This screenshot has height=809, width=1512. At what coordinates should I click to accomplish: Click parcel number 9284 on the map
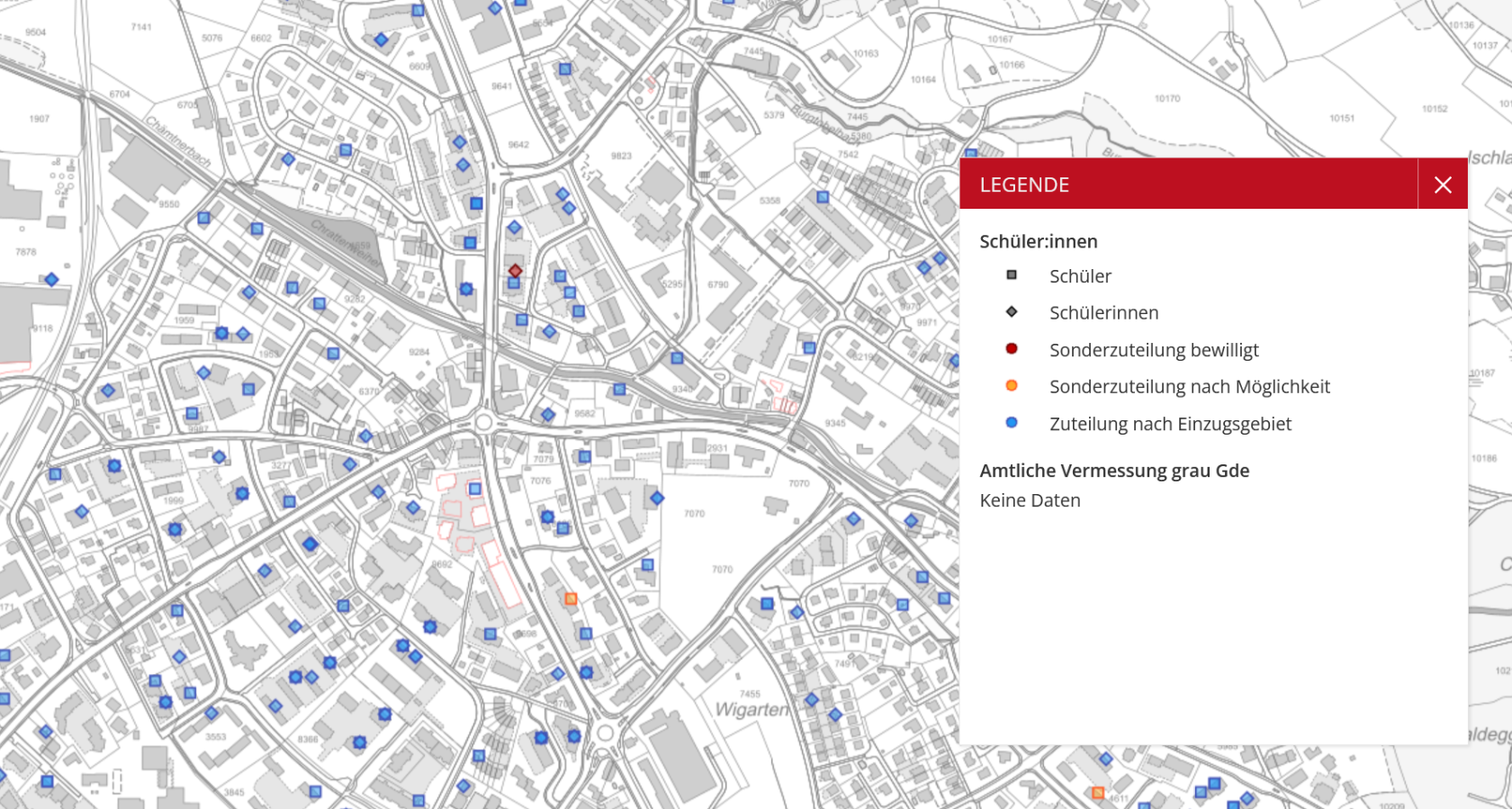tap(418, 352)
